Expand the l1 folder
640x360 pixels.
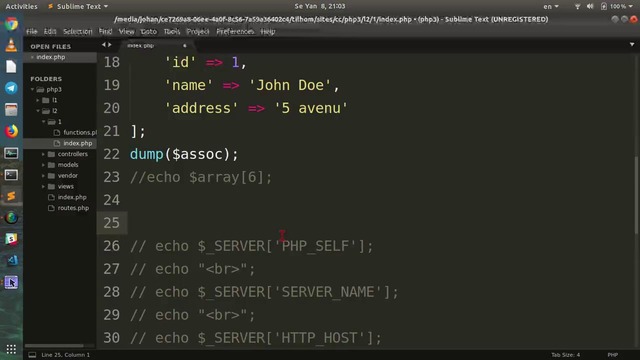coord(38,100)
